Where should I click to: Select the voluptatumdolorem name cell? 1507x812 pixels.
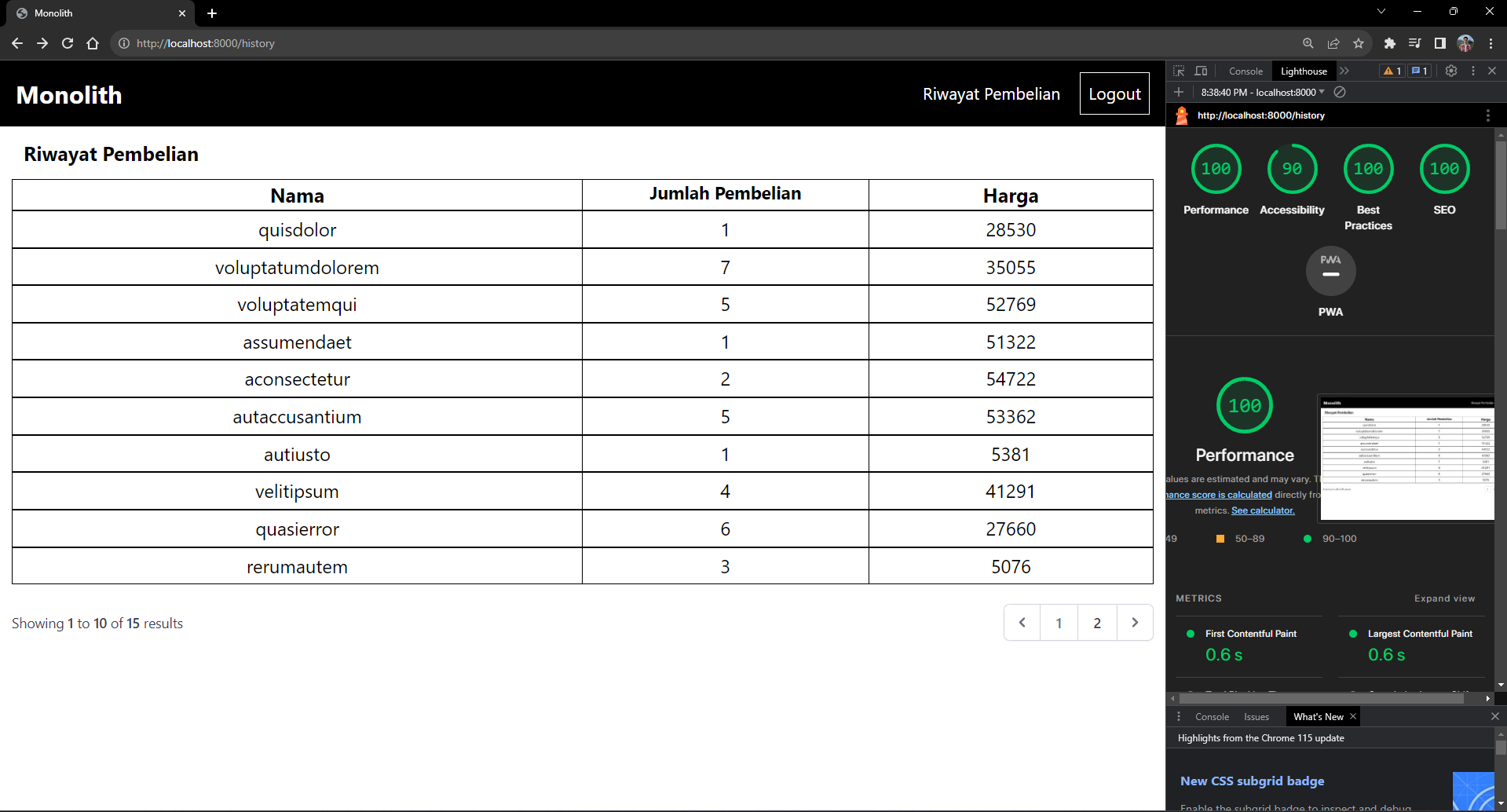tap(297, 268)
